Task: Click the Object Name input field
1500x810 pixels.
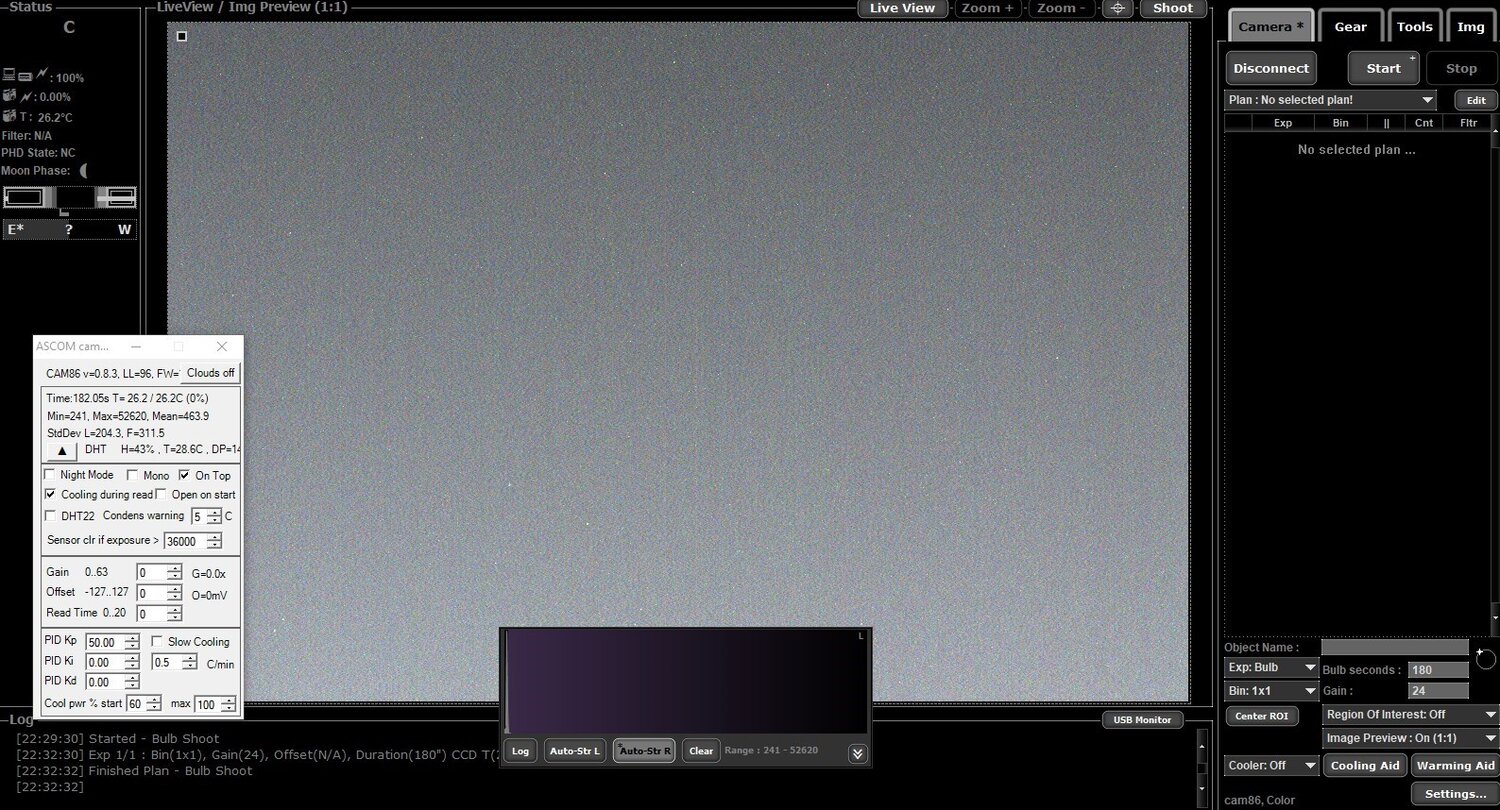Action: pos(1395,648)
